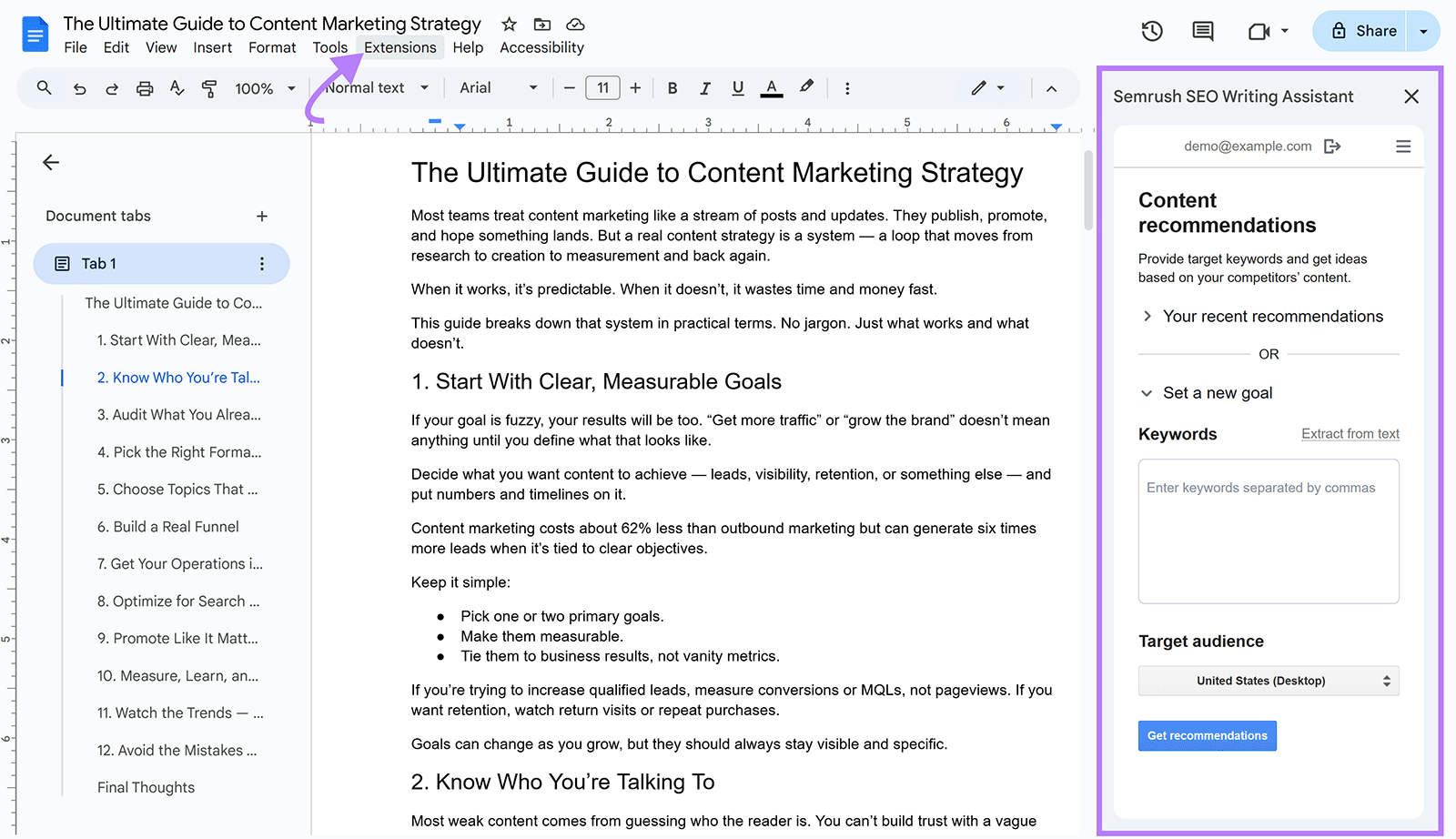Join a video call from the doc
Screen dimensions: 1456x839
click(1259, 30)
